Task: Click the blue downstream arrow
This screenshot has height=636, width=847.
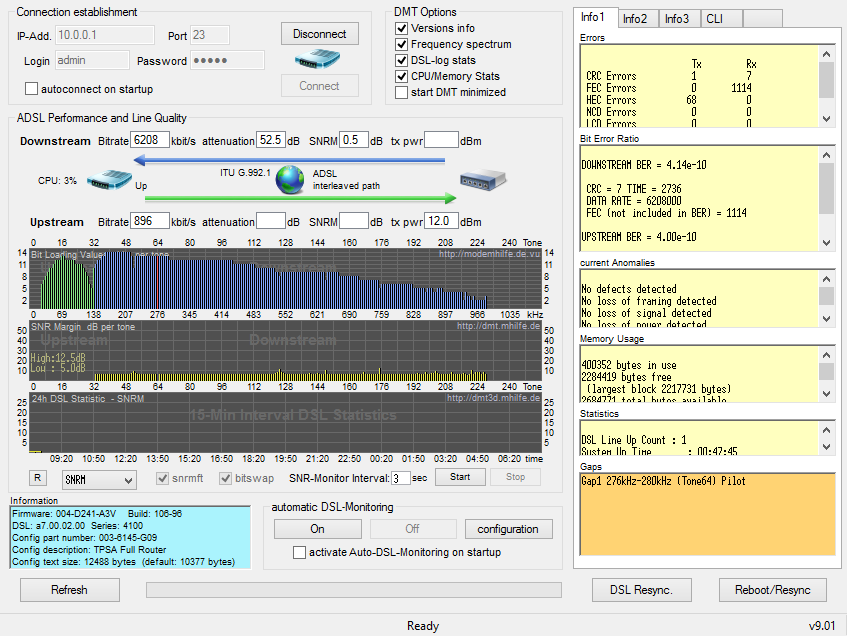Action: click(x=290, y=159)
